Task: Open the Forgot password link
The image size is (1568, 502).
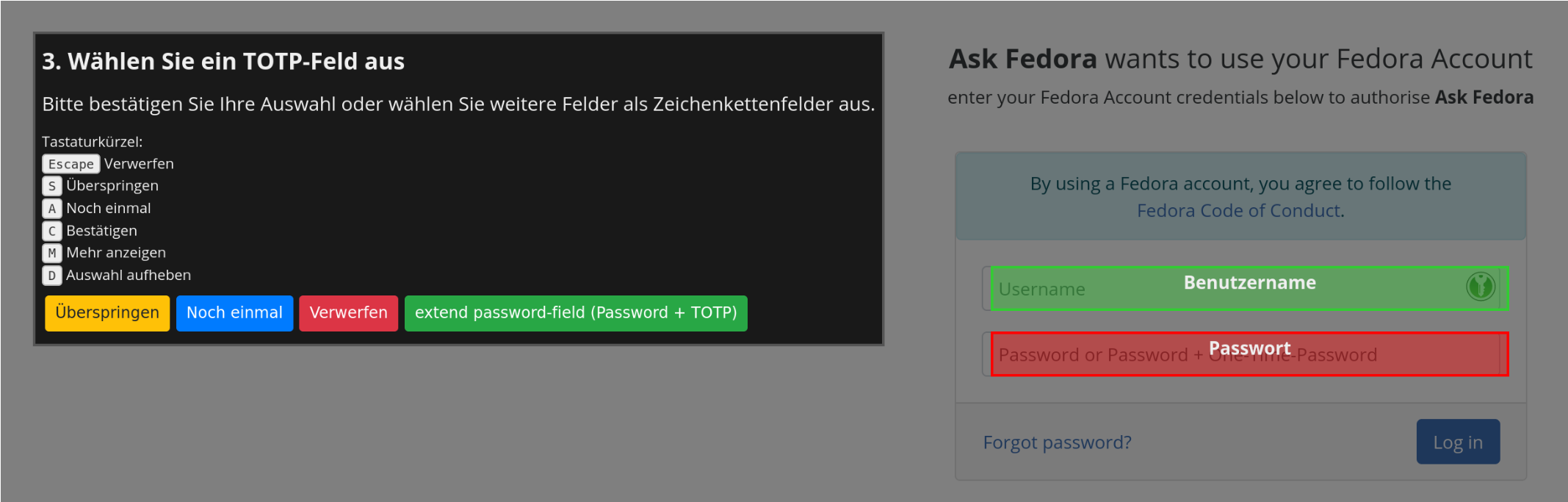Action: click(1058, 442)
